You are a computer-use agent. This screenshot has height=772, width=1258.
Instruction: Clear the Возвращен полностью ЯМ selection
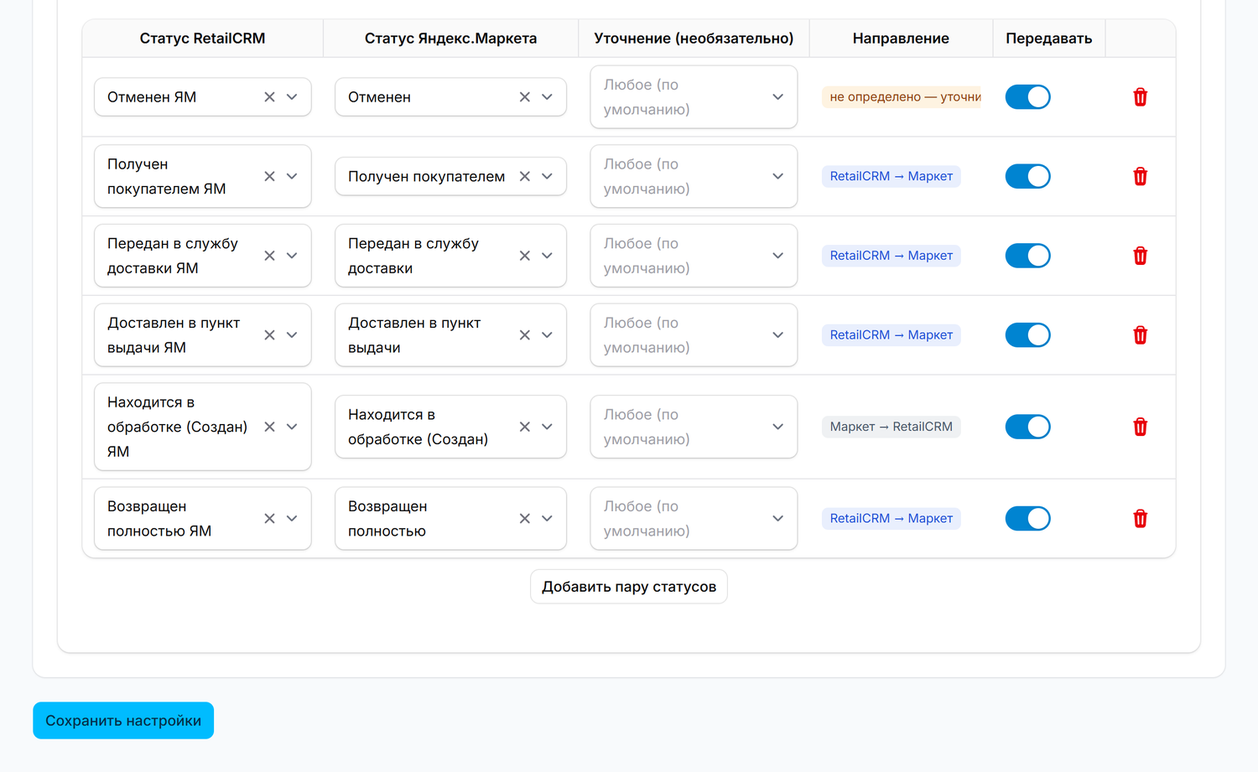269,519
